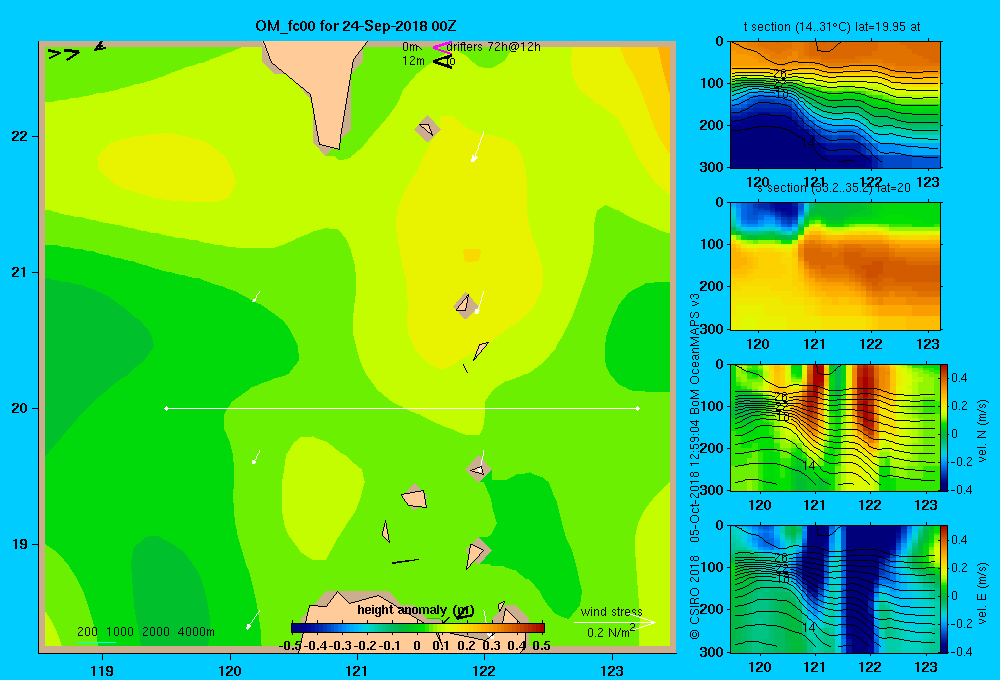The height and width of the screenshot is (680, 1000).
Task: Click the '12m' drifter depth label
Action: coord(413,61)
